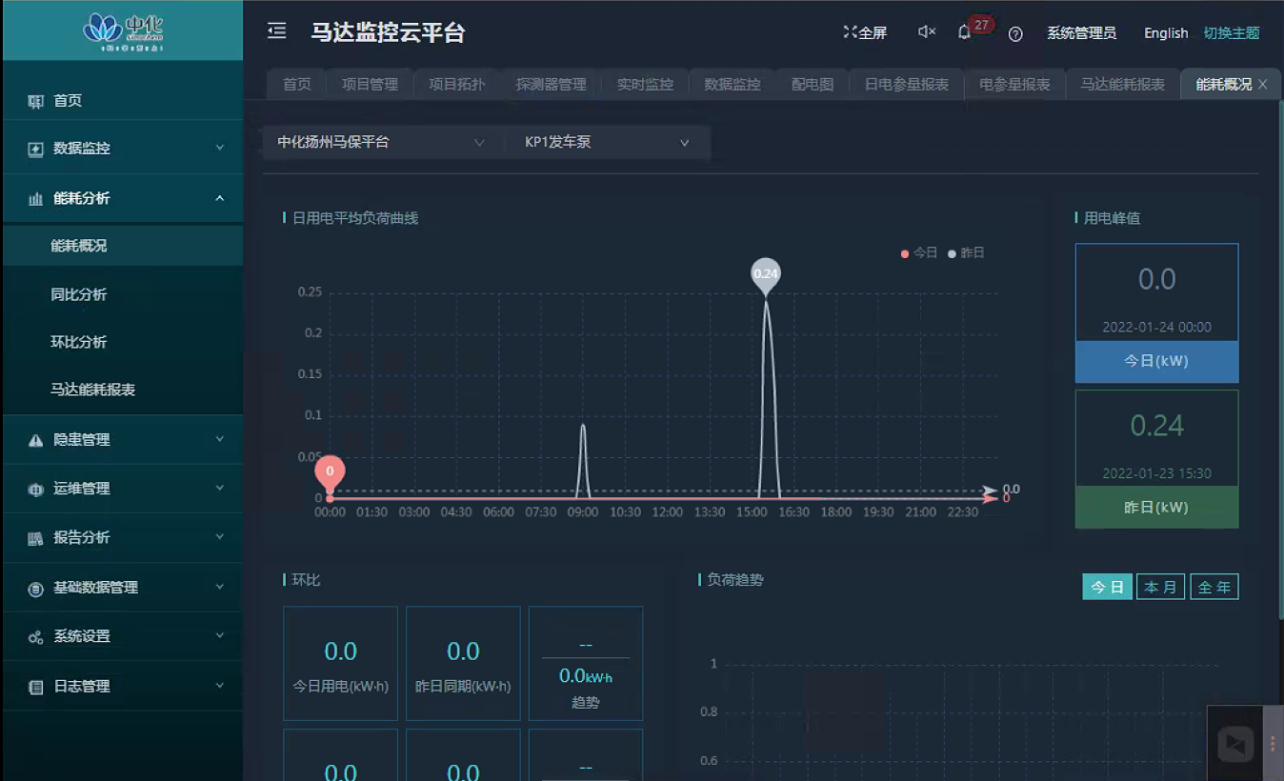Screen dimensions: 1284x781
Task: Close the 能耗概况 tab
Action: (1263, 85)
